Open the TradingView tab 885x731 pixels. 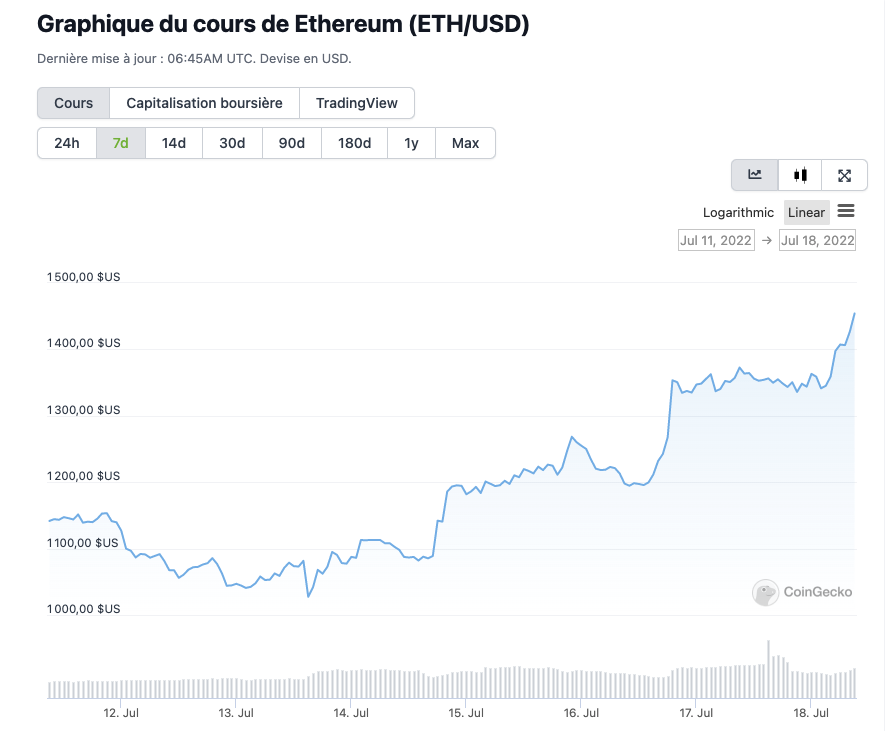point(356,103)
